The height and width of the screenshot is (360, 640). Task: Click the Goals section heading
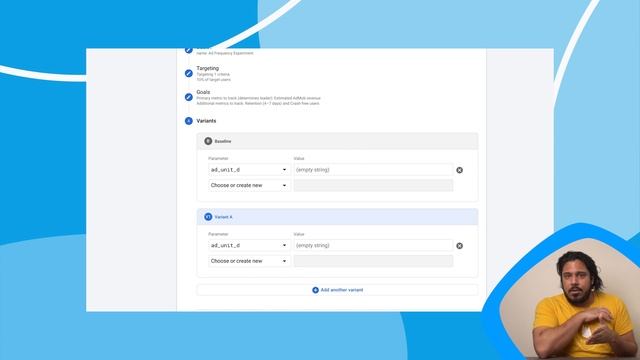coord(203,92)
